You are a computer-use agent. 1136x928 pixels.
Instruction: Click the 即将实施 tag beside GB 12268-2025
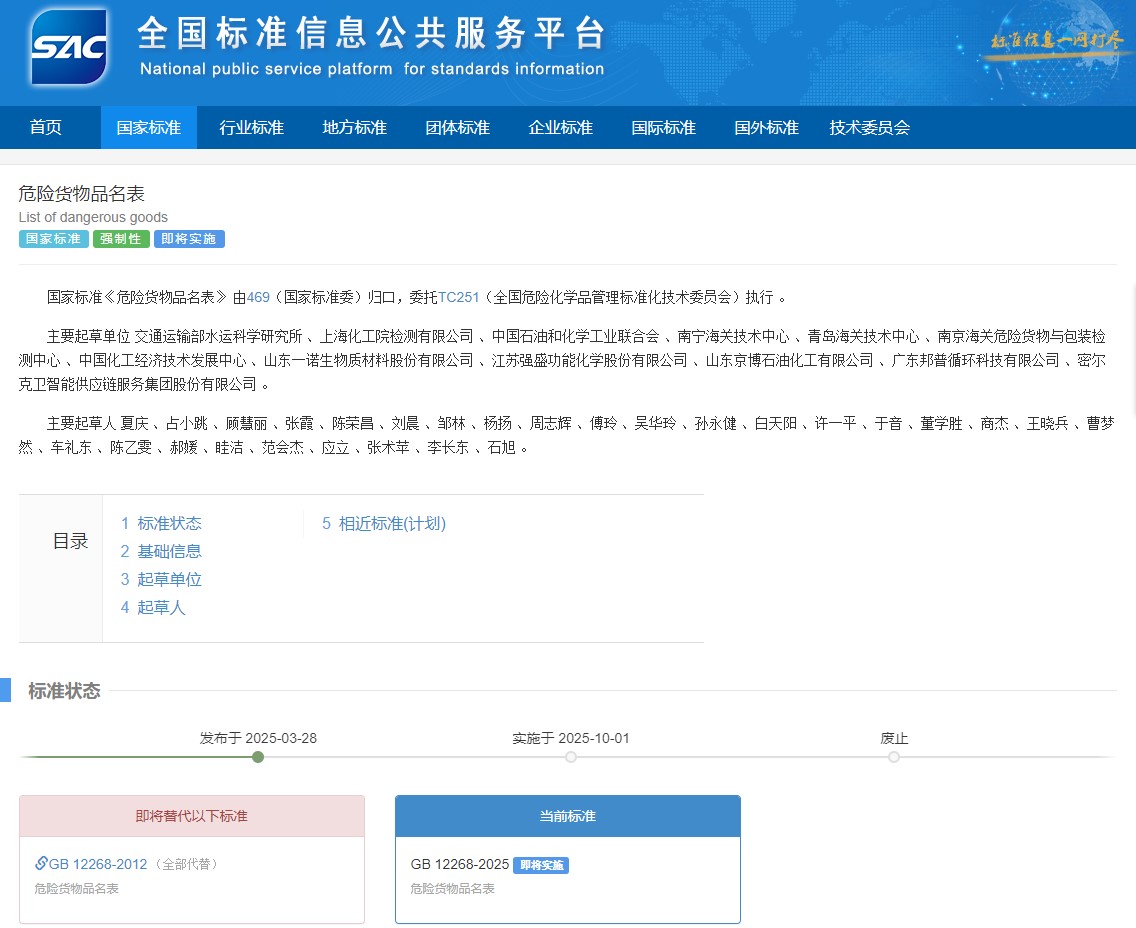coord(541,865)
